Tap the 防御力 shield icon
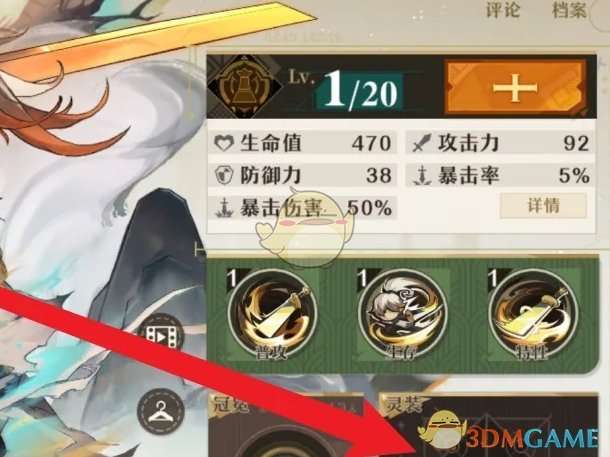The image size is (610, 457). point(224,175)
